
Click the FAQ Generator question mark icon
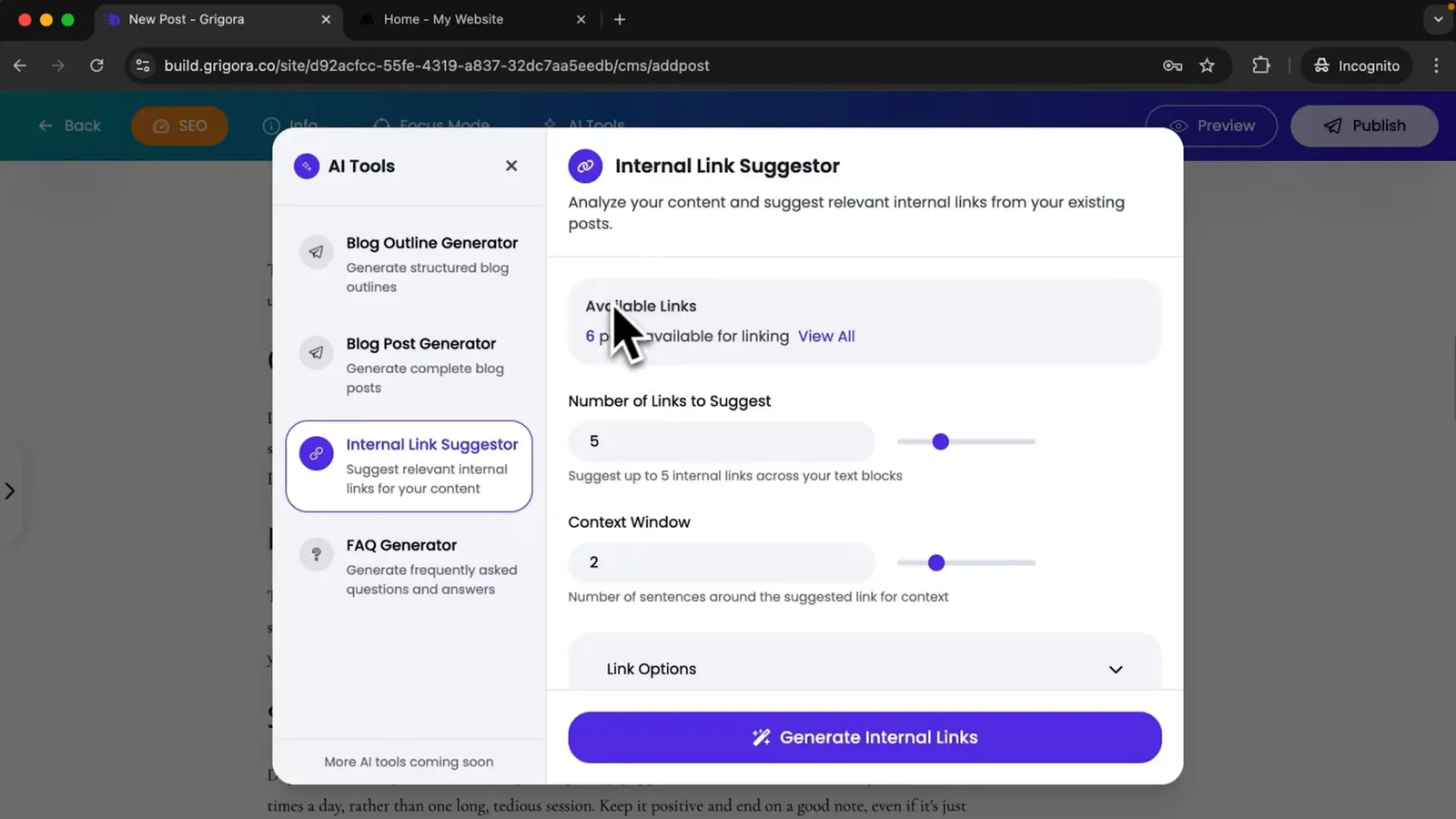pyautogui.click(x=316, y=554)
